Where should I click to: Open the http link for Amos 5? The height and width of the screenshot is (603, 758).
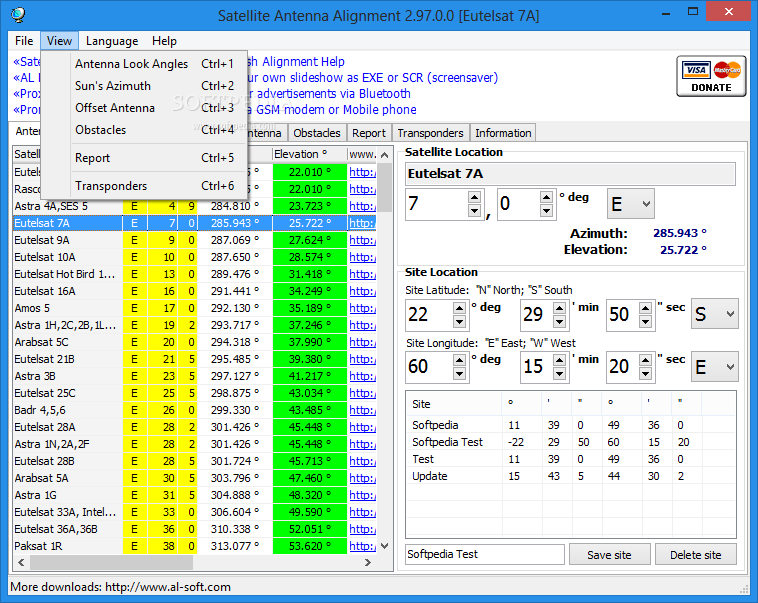[362, 308]
